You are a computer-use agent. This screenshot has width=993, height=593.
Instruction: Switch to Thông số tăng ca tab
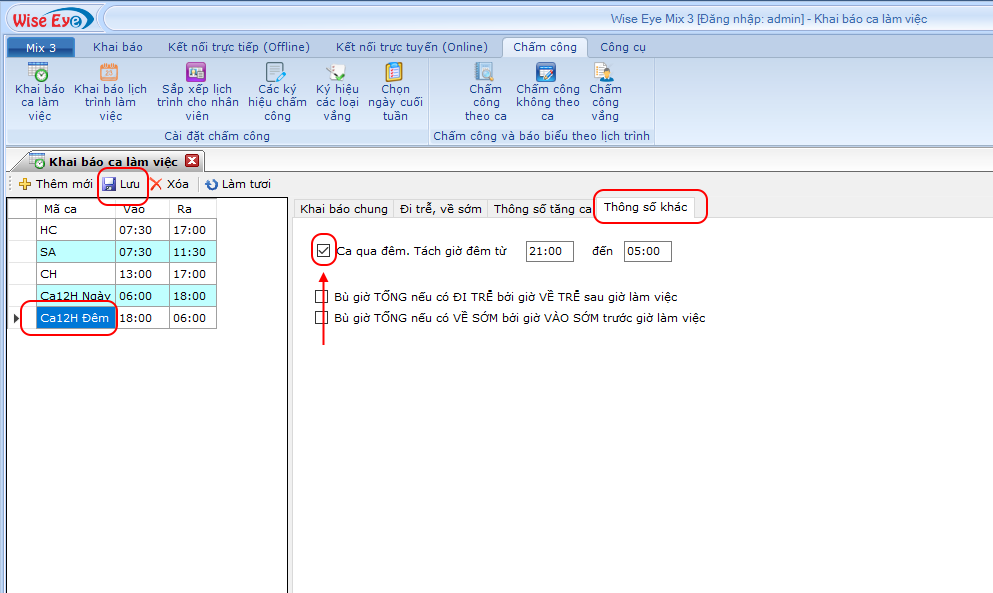click(x=542, y=209)
